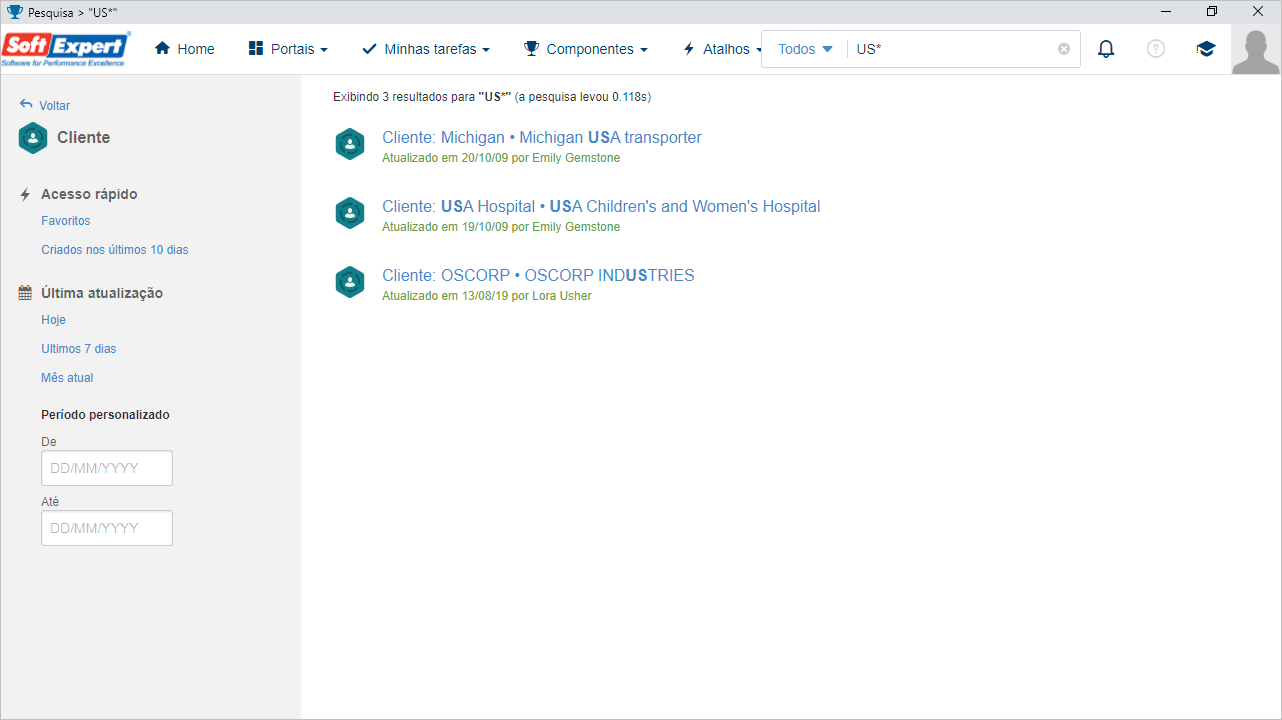
Task: Filter last update by Hoje
Action: point(53,320)
